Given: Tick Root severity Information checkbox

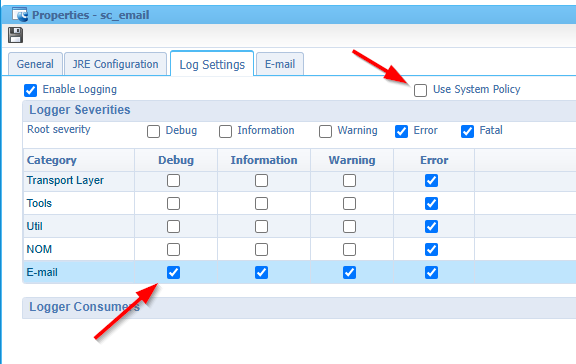Looking at the screenshot, I should click(x=225, y=131).
